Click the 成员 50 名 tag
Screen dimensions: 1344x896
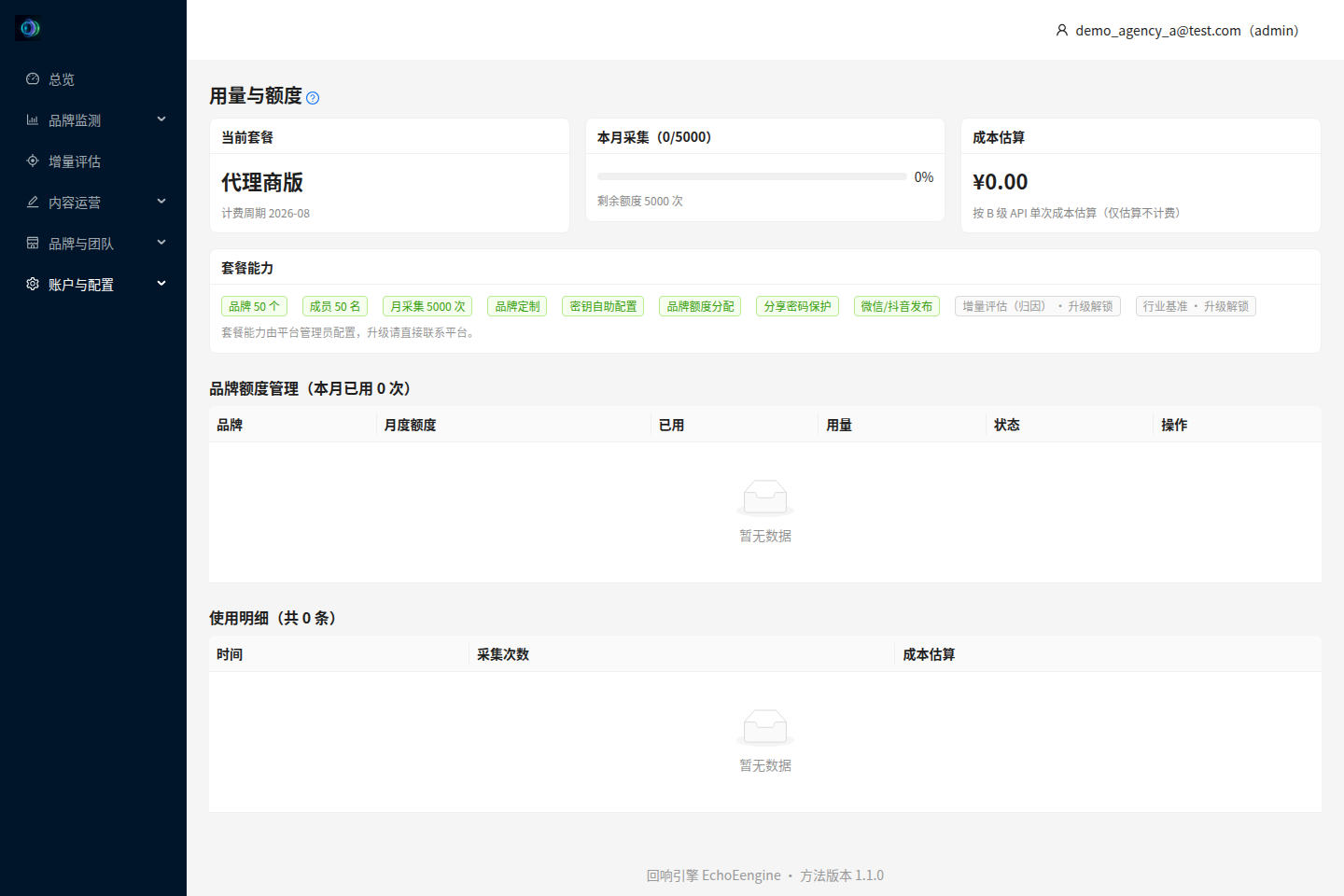pyautogui.click(x=335, y=306)
